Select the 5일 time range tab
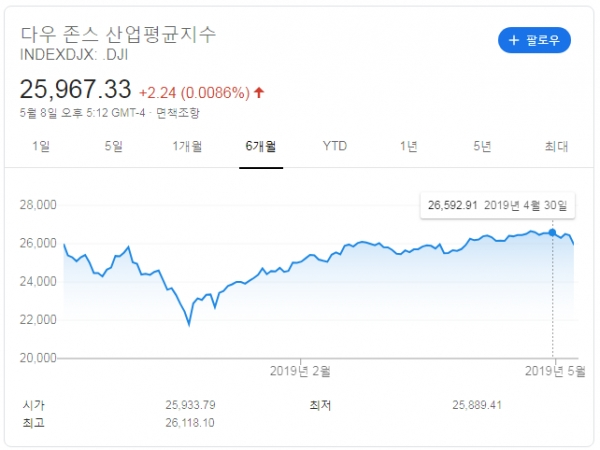This screenshot has height=450, width=600. tap(114, 147)
